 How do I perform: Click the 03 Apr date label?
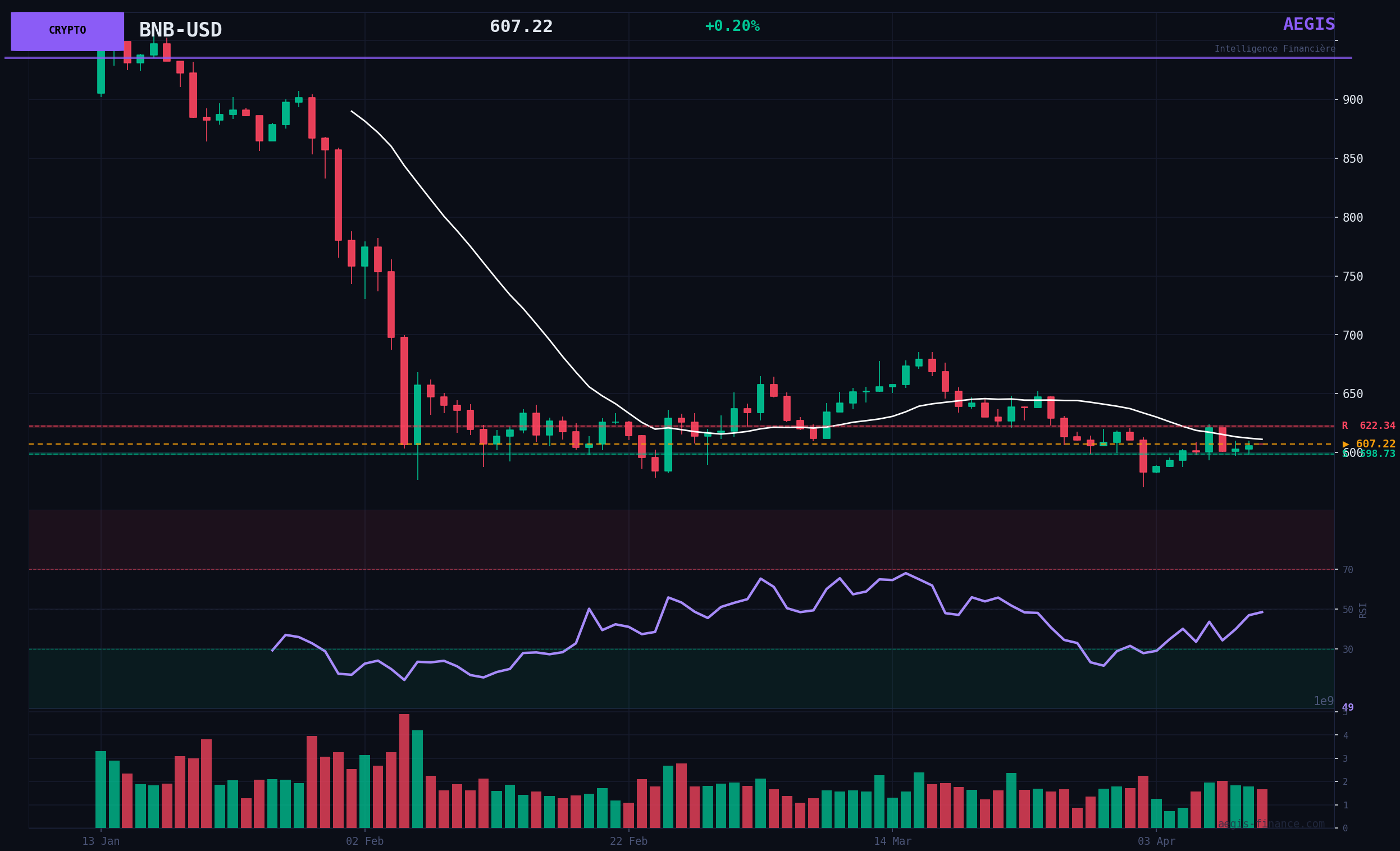[1156, 841]
